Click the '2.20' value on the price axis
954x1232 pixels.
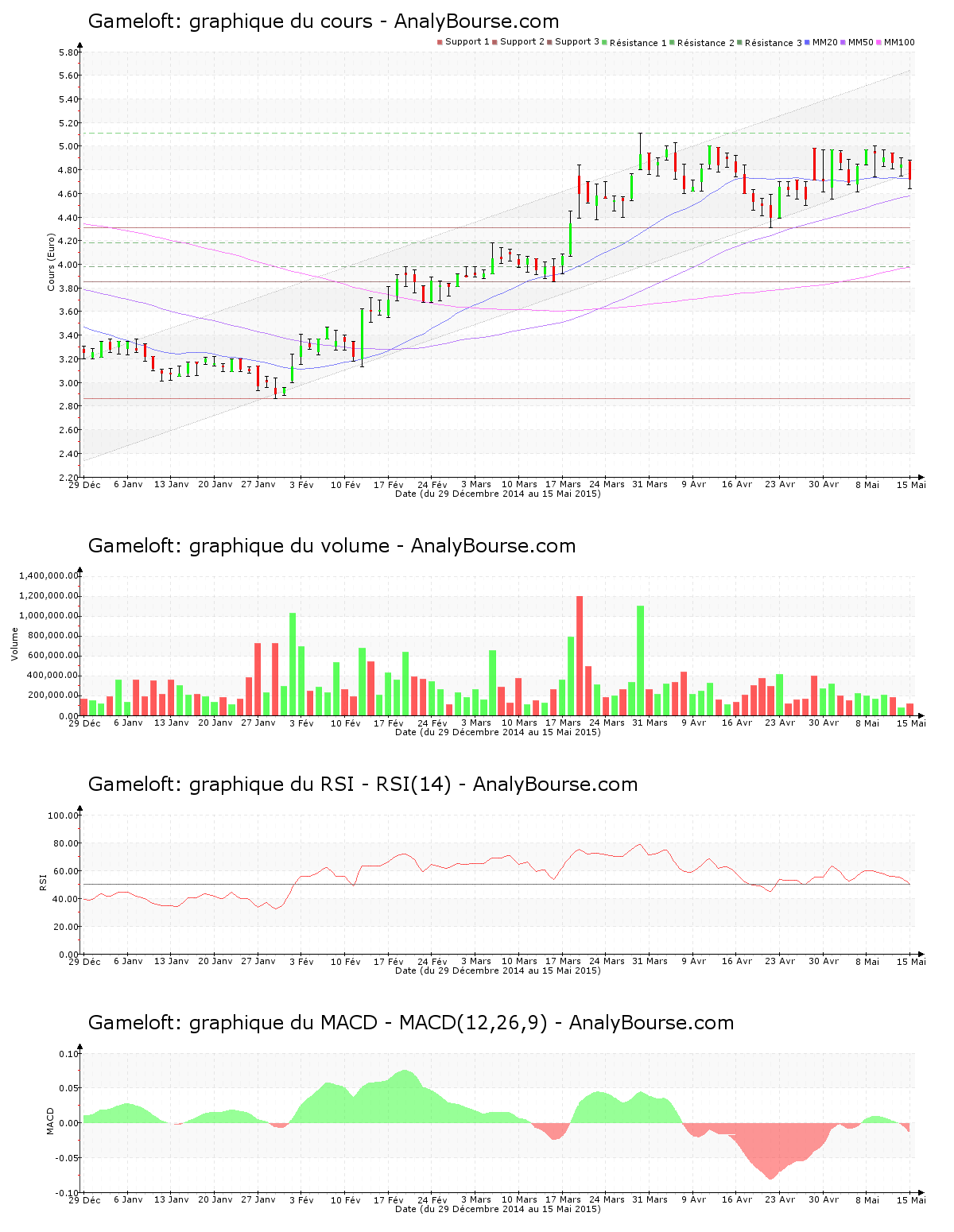tap(69, 478)
